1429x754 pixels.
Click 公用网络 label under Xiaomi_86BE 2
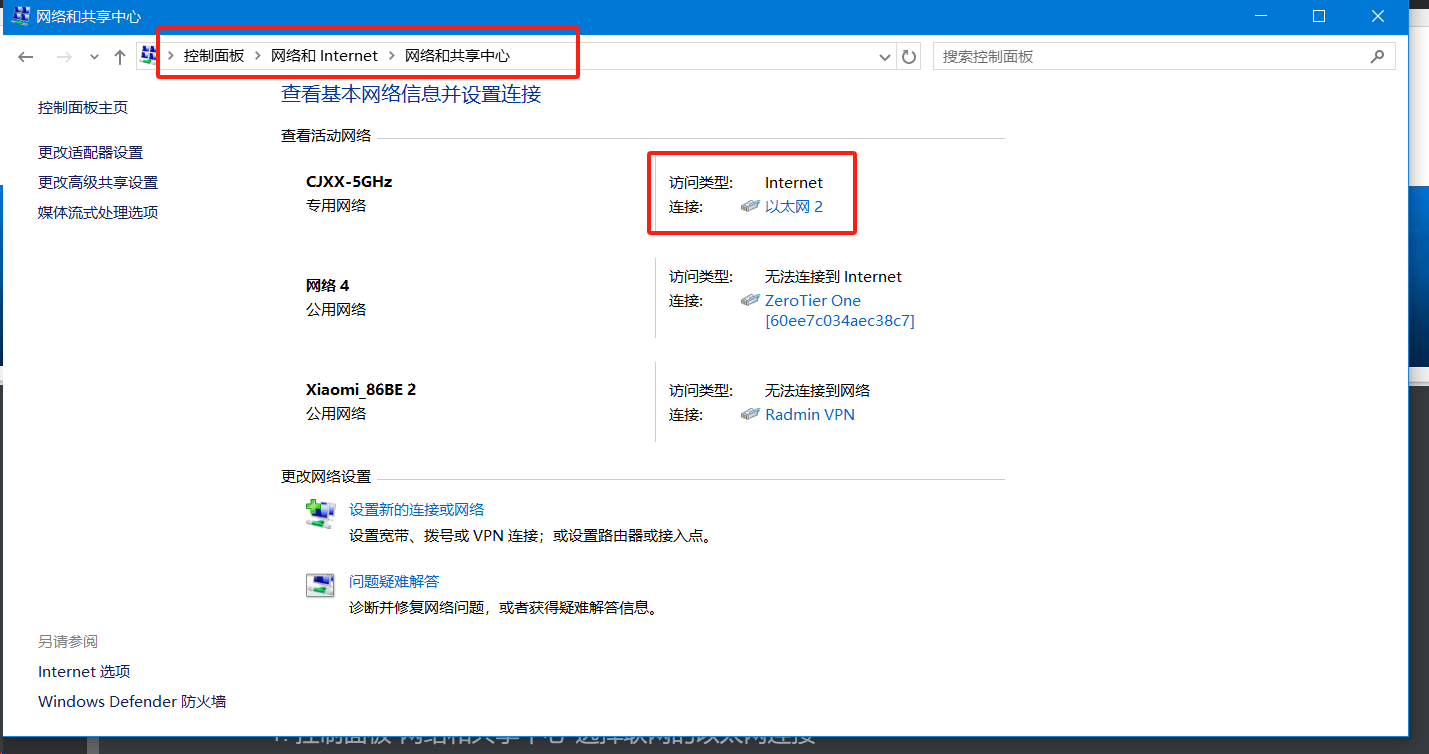336,414
